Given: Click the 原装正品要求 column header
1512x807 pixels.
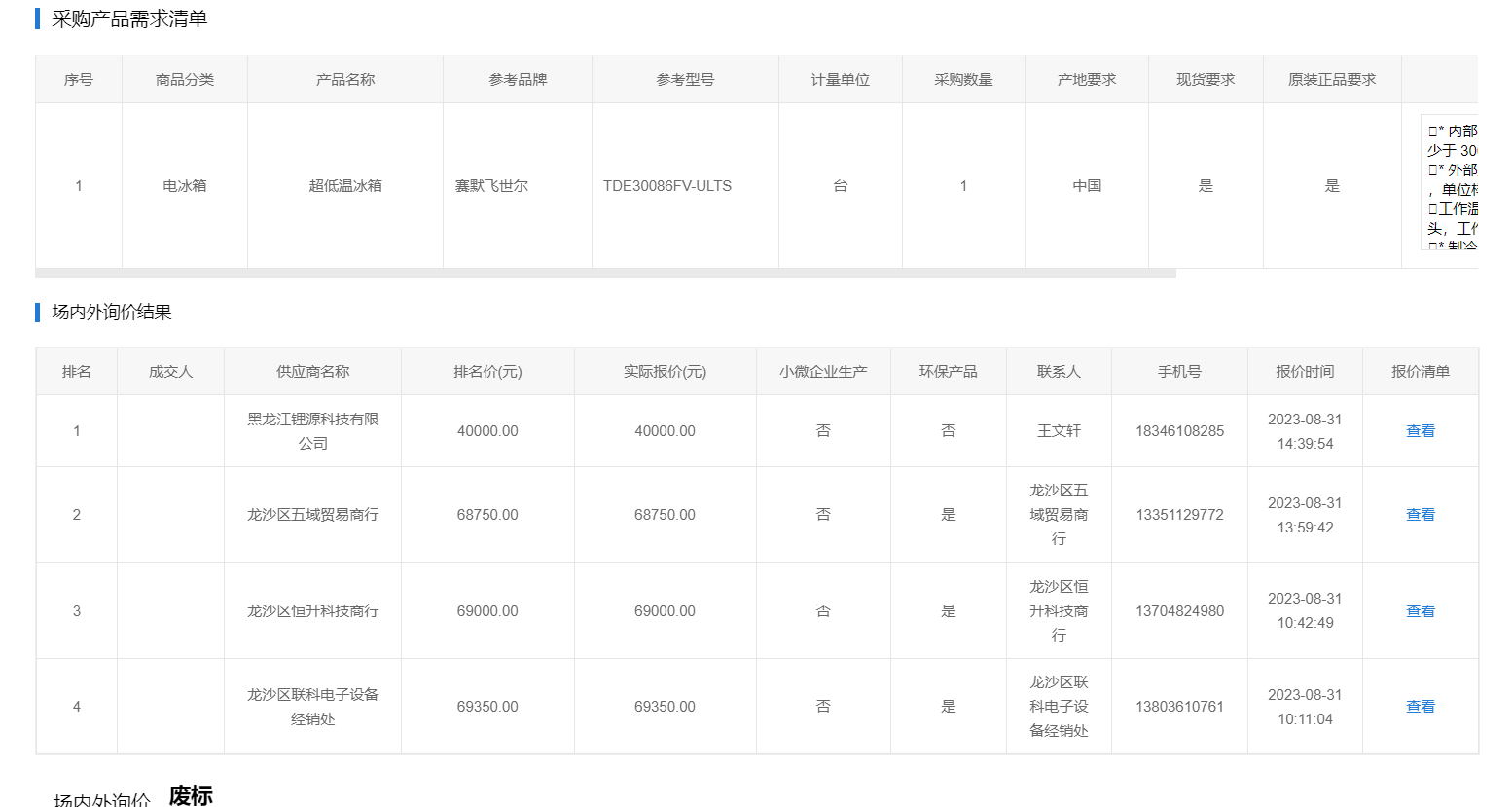Looking at the screenshot, I should coord(1331,80).
